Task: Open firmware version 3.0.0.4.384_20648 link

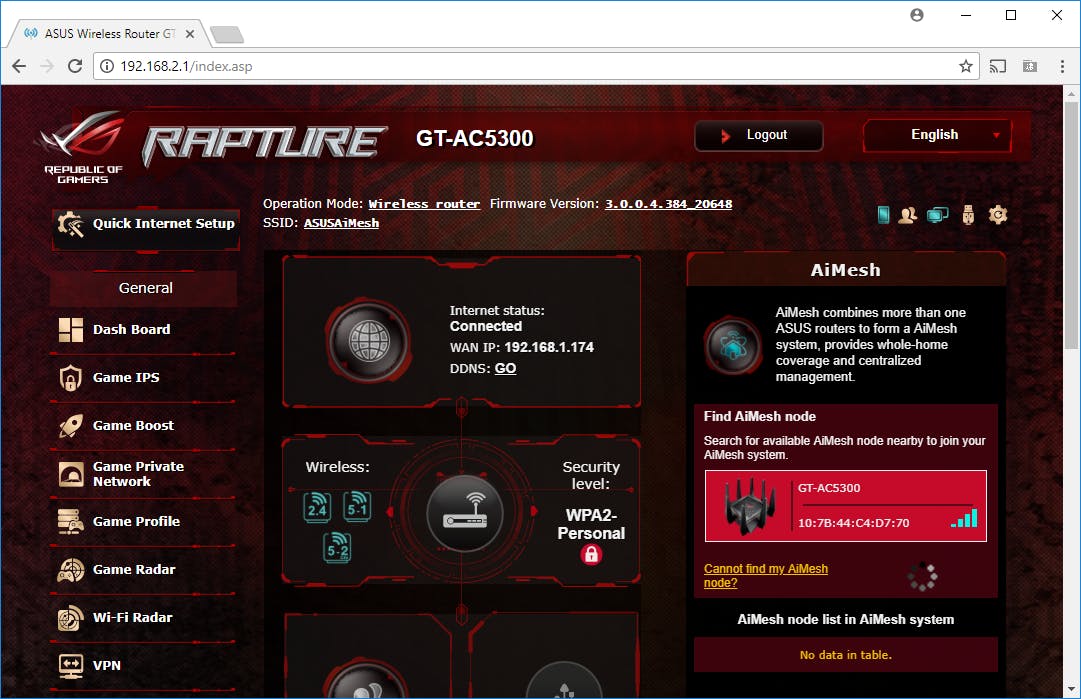Action: point(668,204)
